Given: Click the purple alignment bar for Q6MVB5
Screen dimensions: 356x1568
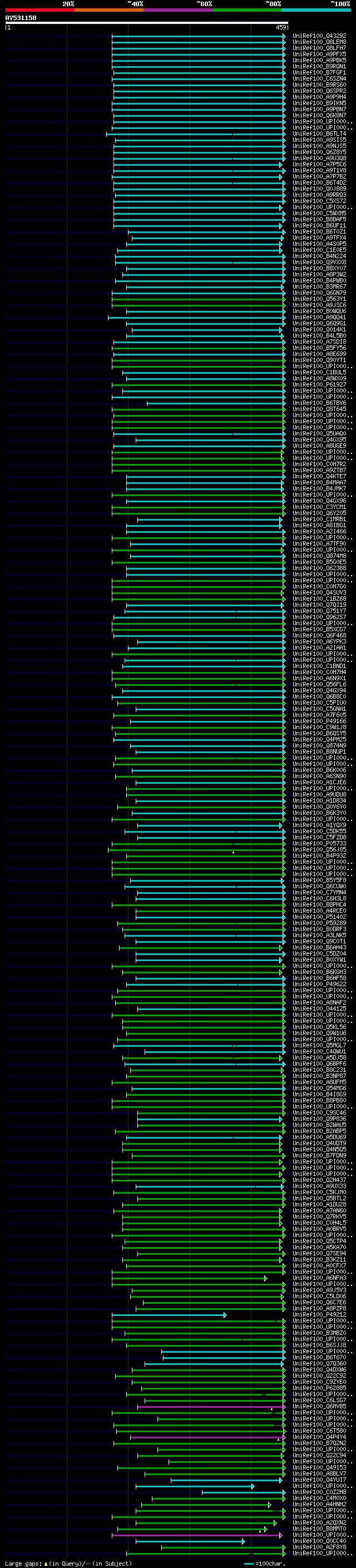Looking at the screenshot, I should 211,1407.
